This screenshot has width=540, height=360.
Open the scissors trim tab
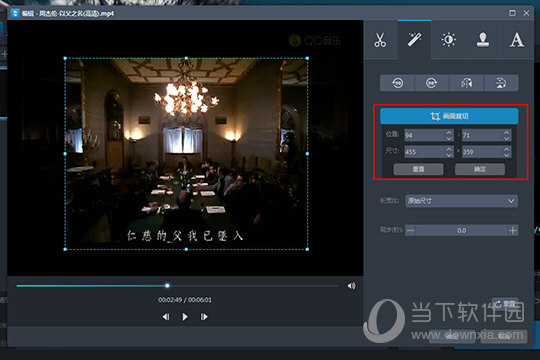pyautogui.click(x=380, y=40)
